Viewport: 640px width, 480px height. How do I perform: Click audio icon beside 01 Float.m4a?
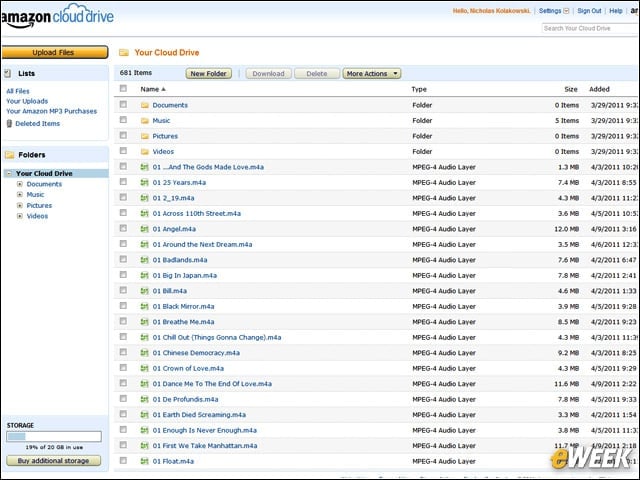pyautogui.click(x=144, y=461)
